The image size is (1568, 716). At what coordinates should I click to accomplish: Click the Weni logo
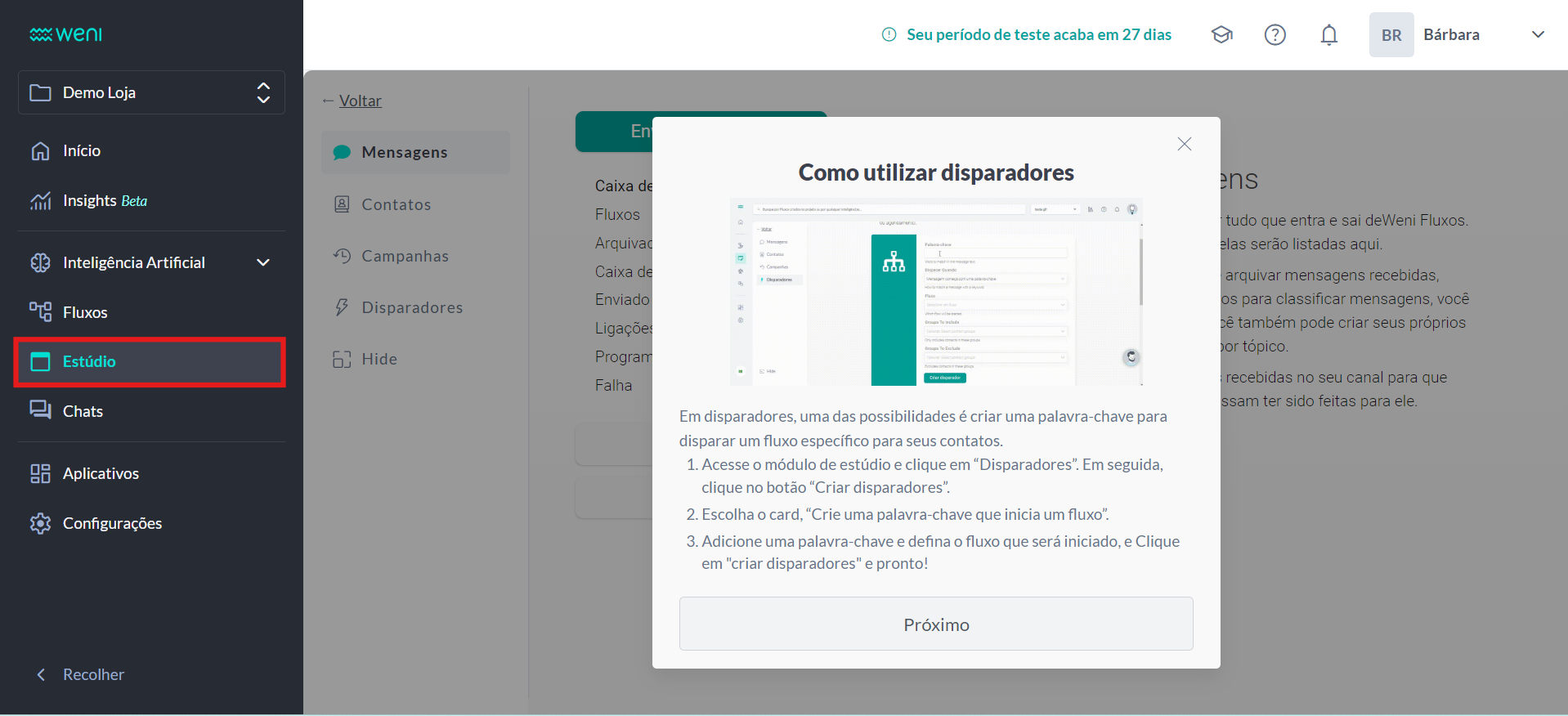click(x=66, y=34)
